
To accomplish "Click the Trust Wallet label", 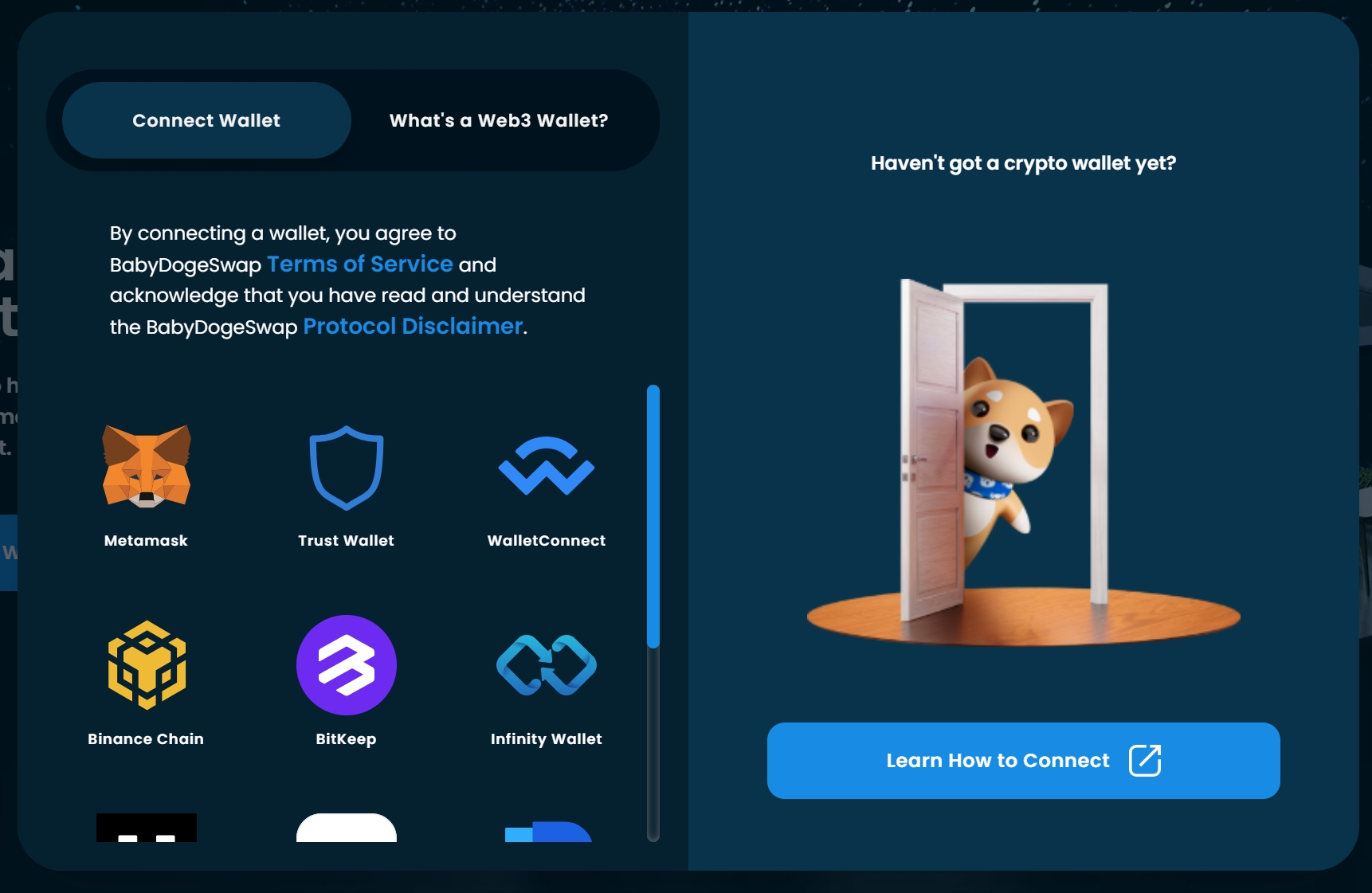I will [x=346, y=540].
